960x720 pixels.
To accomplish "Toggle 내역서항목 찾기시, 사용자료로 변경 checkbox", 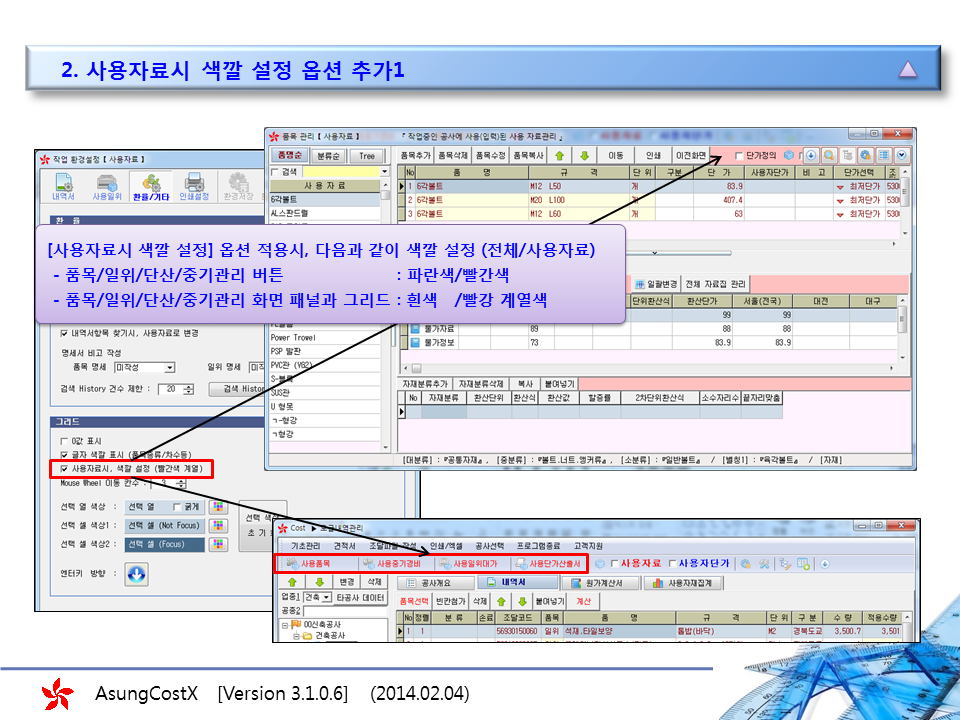I will (64, 334).
